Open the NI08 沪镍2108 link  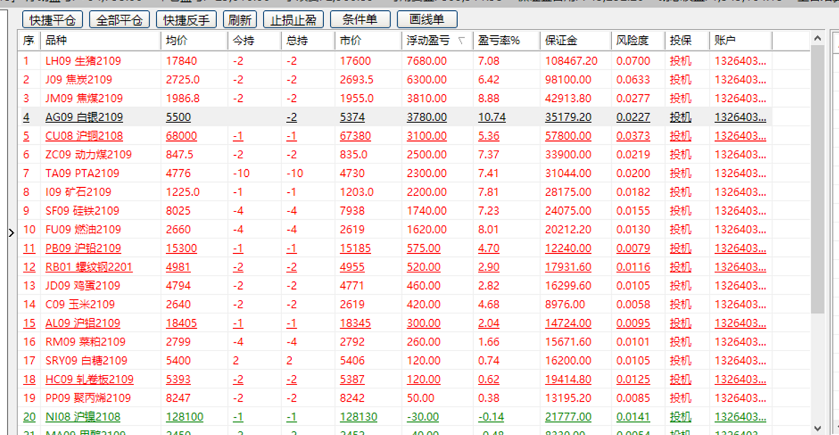(x=83, y=417)
